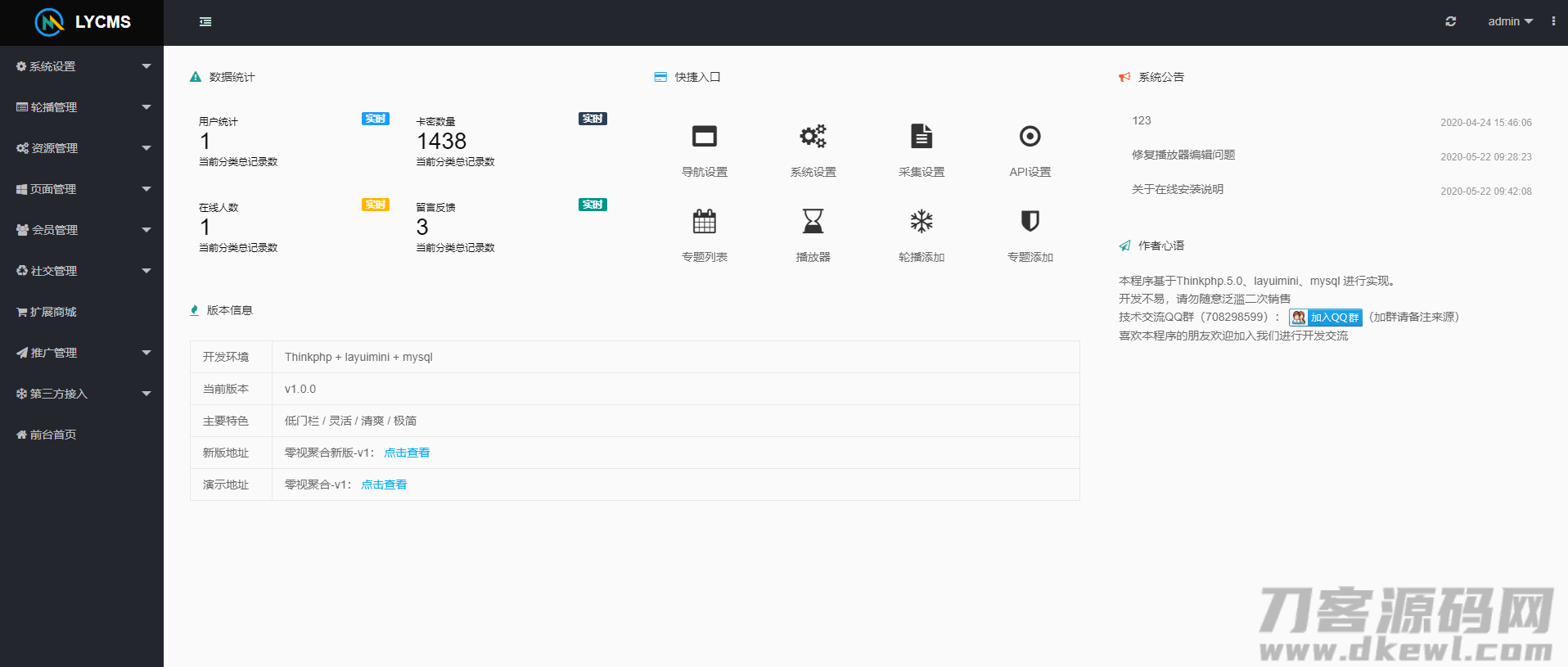Click 点击查看 link for 新版地址
The width and height of the screenshot is (1568, 667).
pos(407,453)
